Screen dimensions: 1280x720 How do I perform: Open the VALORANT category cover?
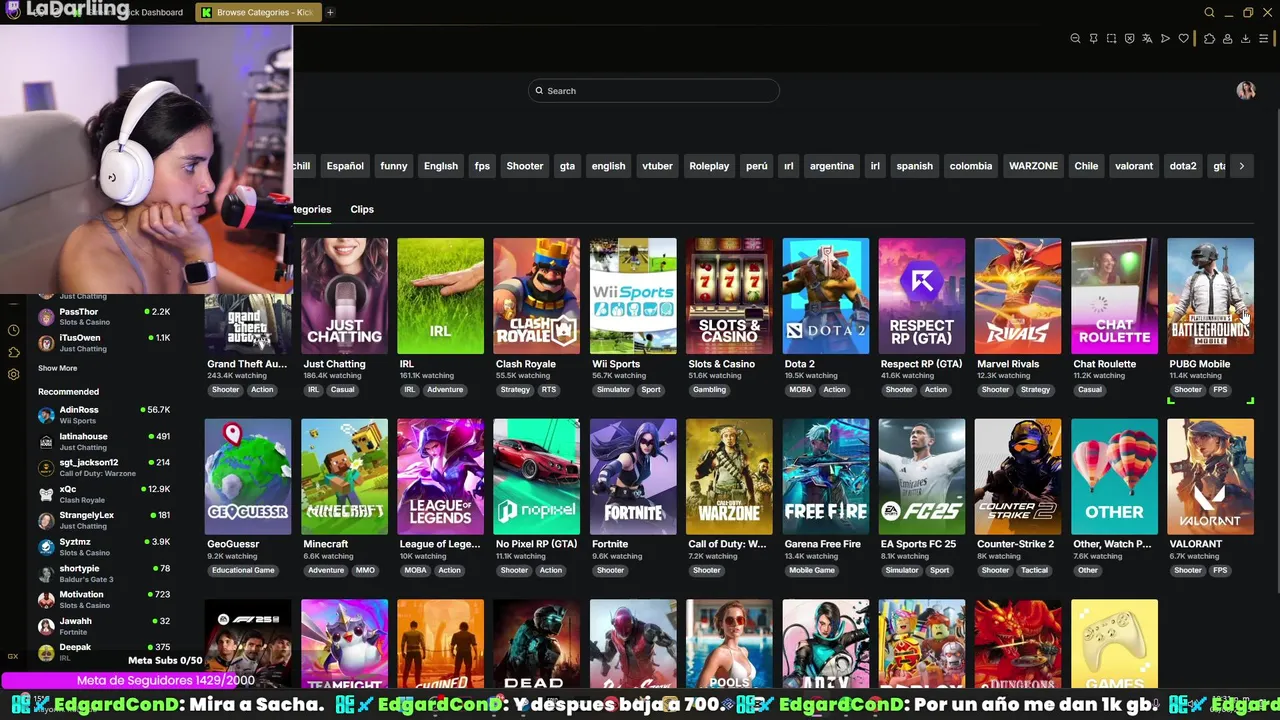click(x=1210, y=477)
